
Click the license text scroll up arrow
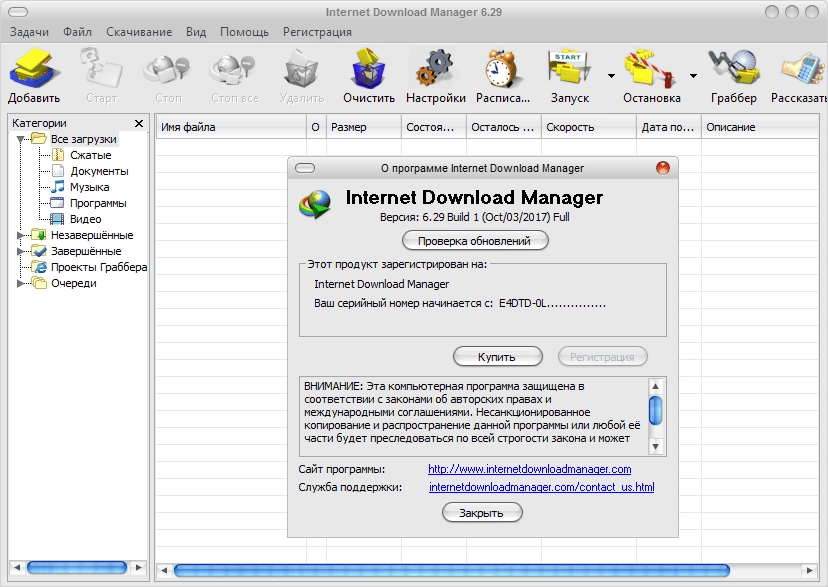[x=655, y=386]
